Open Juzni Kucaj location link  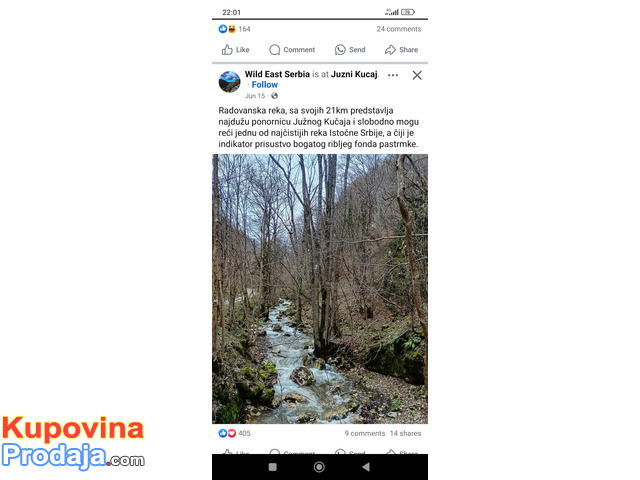[x=354, y=74]
